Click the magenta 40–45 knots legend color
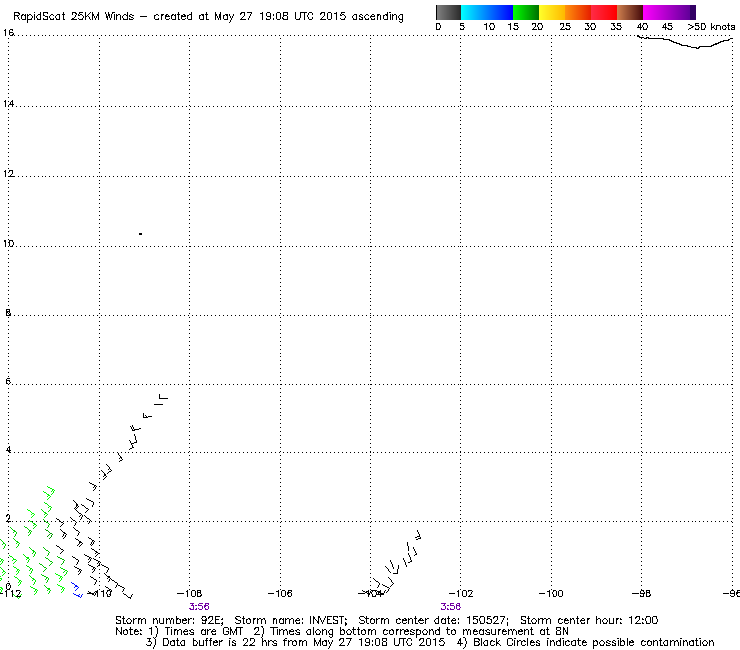 (656, 12)
